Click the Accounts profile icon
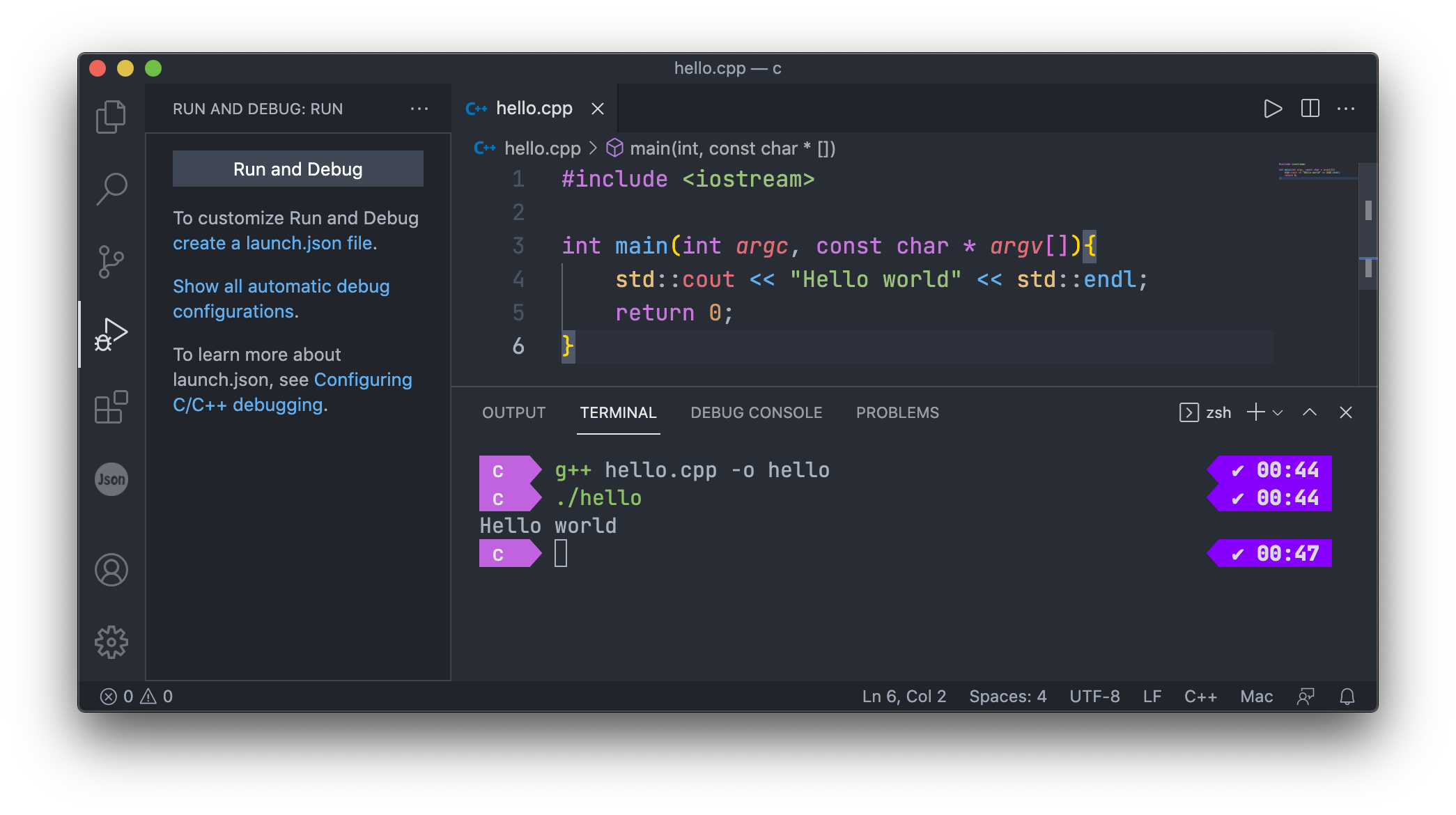The height and width of the screenshot is (815, 1456). point(113,568)
